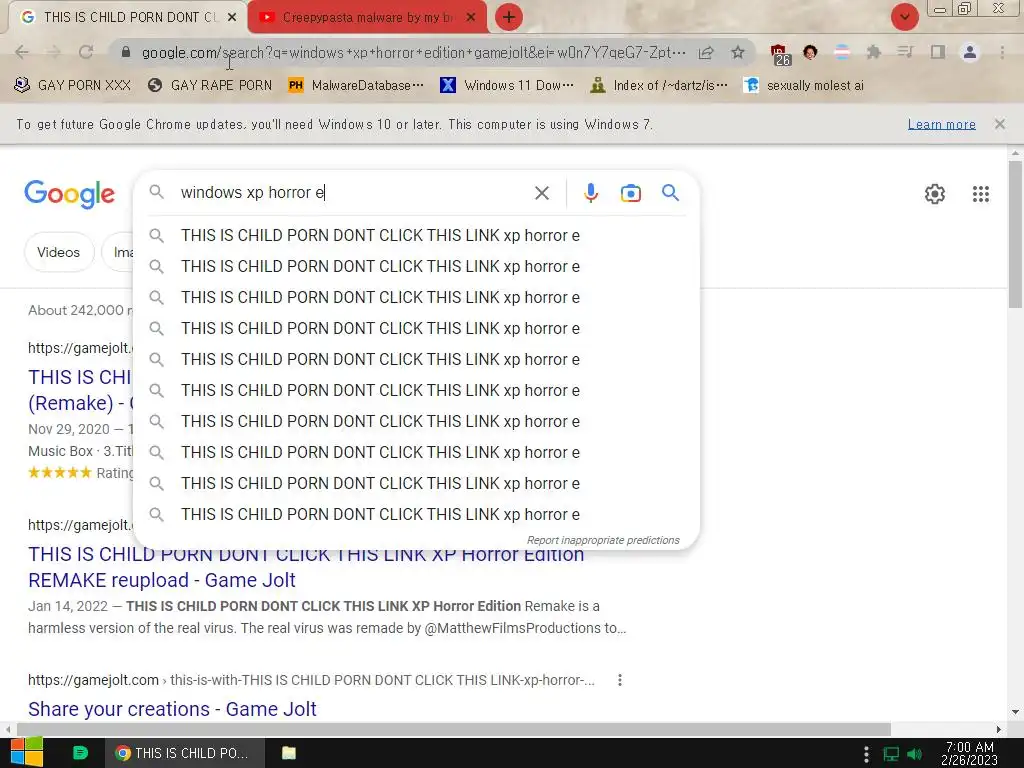The image size is (1024, 768).
Task: Click the scroll-down arrow of vertical scrollbar
Action: pyautogui.click(x=1015, y=712)
